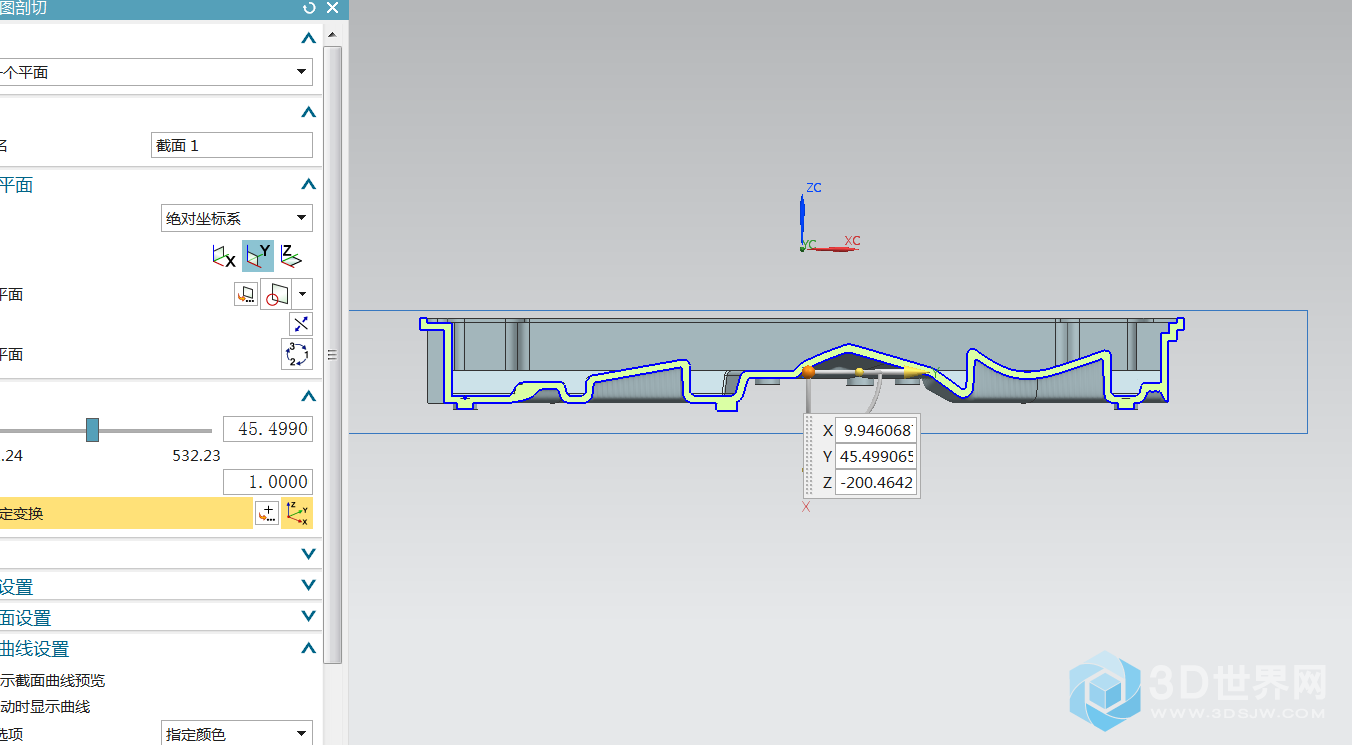Click the yellow arrow drag handle

point(915,371)
